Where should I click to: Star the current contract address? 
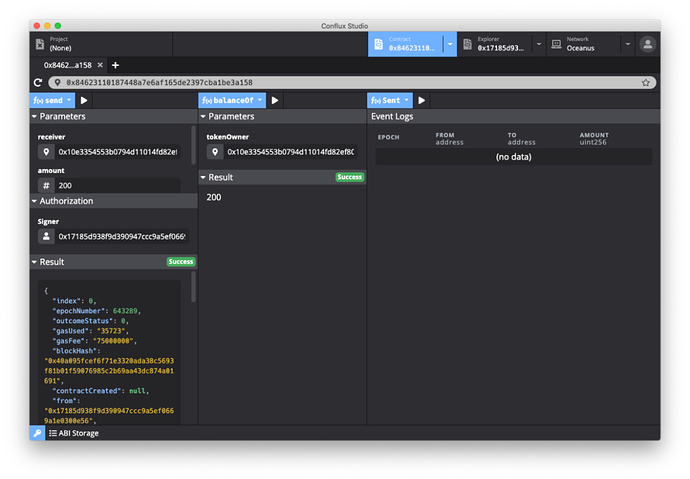pyautogui.click(x=646, y=83)
